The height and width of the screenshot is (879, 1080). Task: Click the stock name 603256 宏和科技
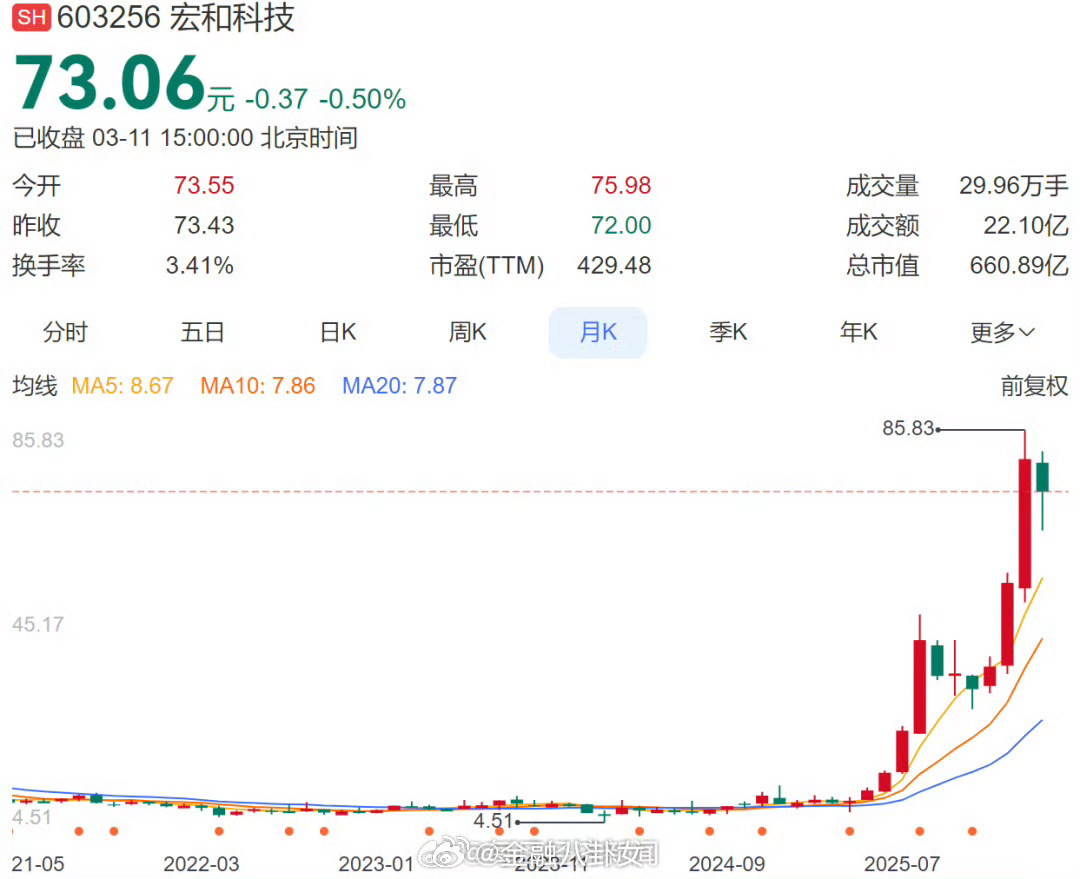[176, 17]
